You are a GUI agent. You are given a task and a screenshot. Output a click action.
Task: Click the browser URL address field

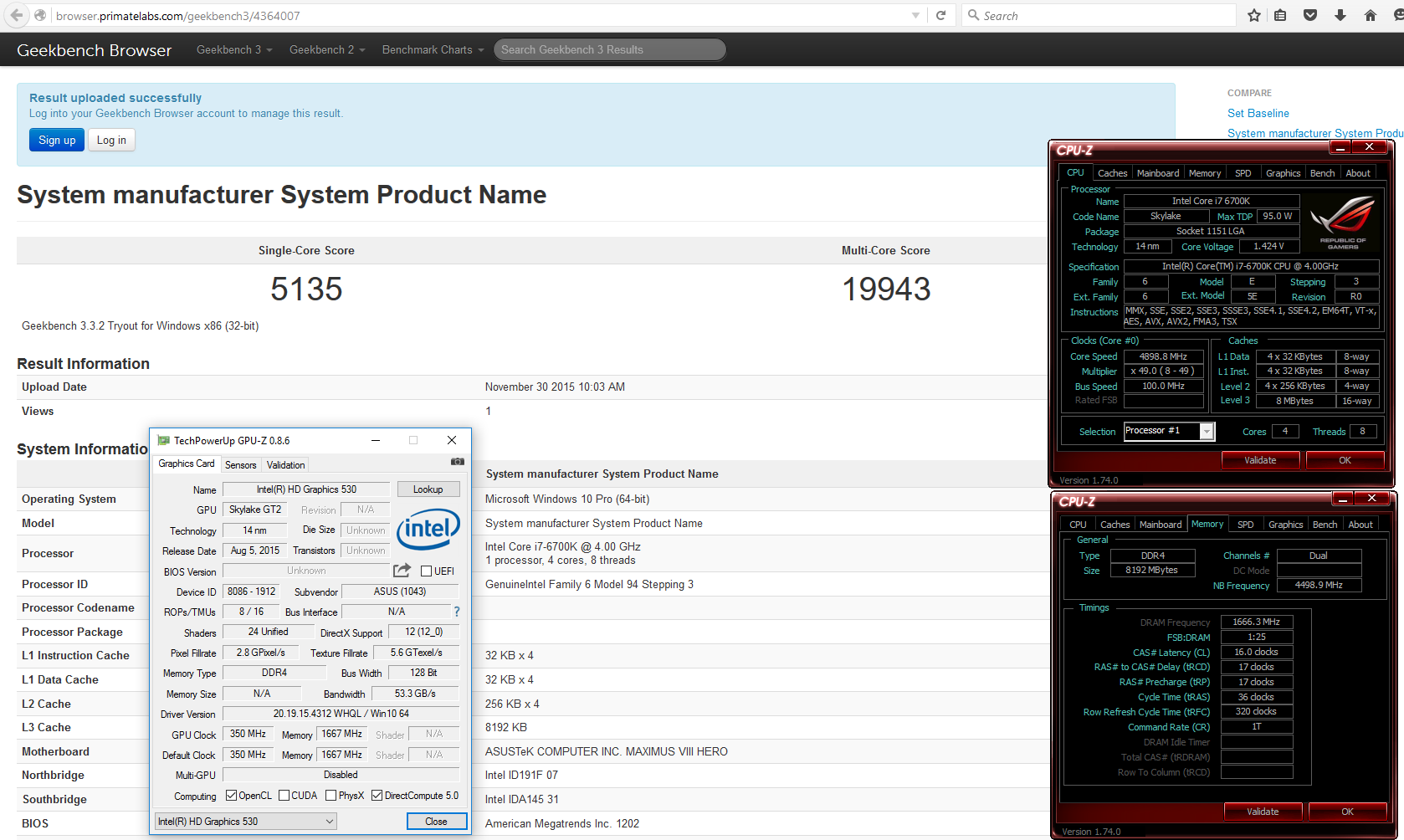(481, 15)
